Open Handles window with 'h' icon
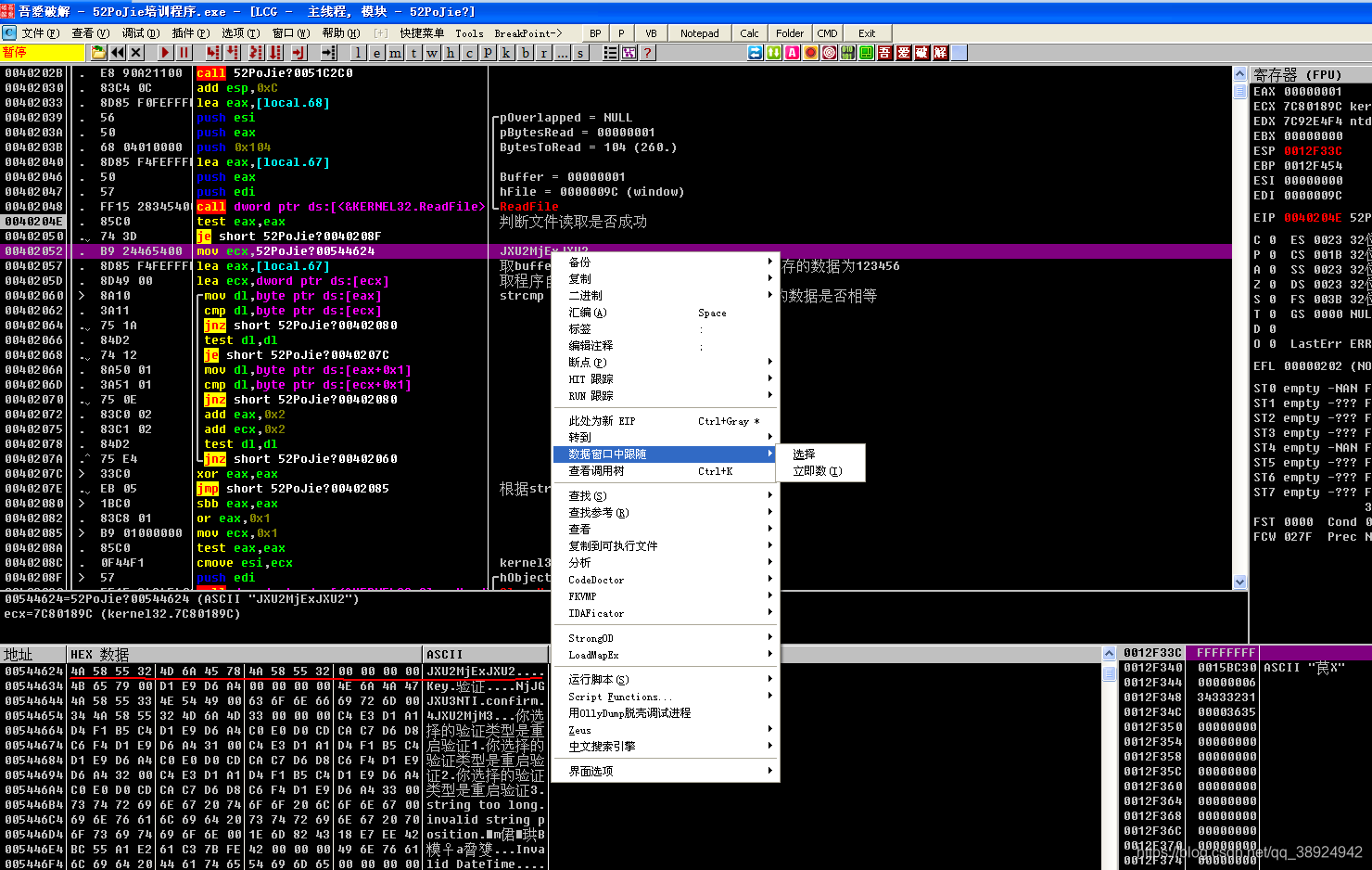Viewport: 1372px width, 870px height. [451, 53]
